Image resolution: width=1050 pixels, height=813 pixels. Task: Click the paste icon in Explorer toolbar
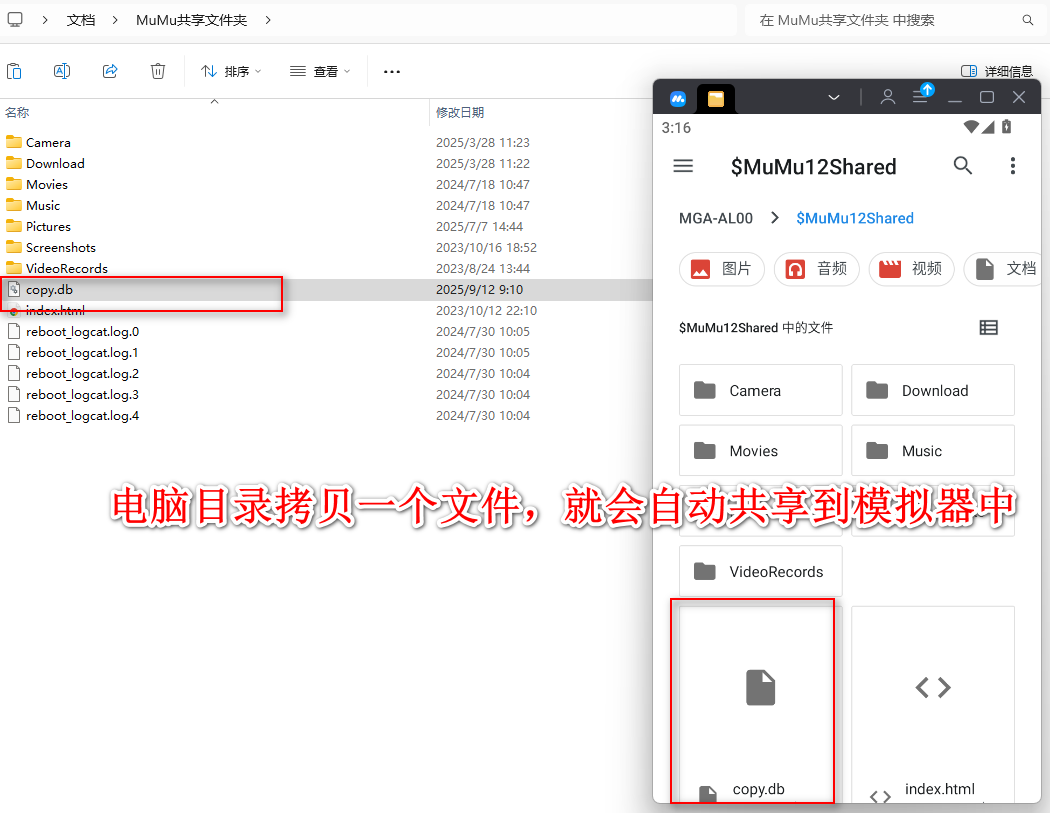[x=14, y=71]
